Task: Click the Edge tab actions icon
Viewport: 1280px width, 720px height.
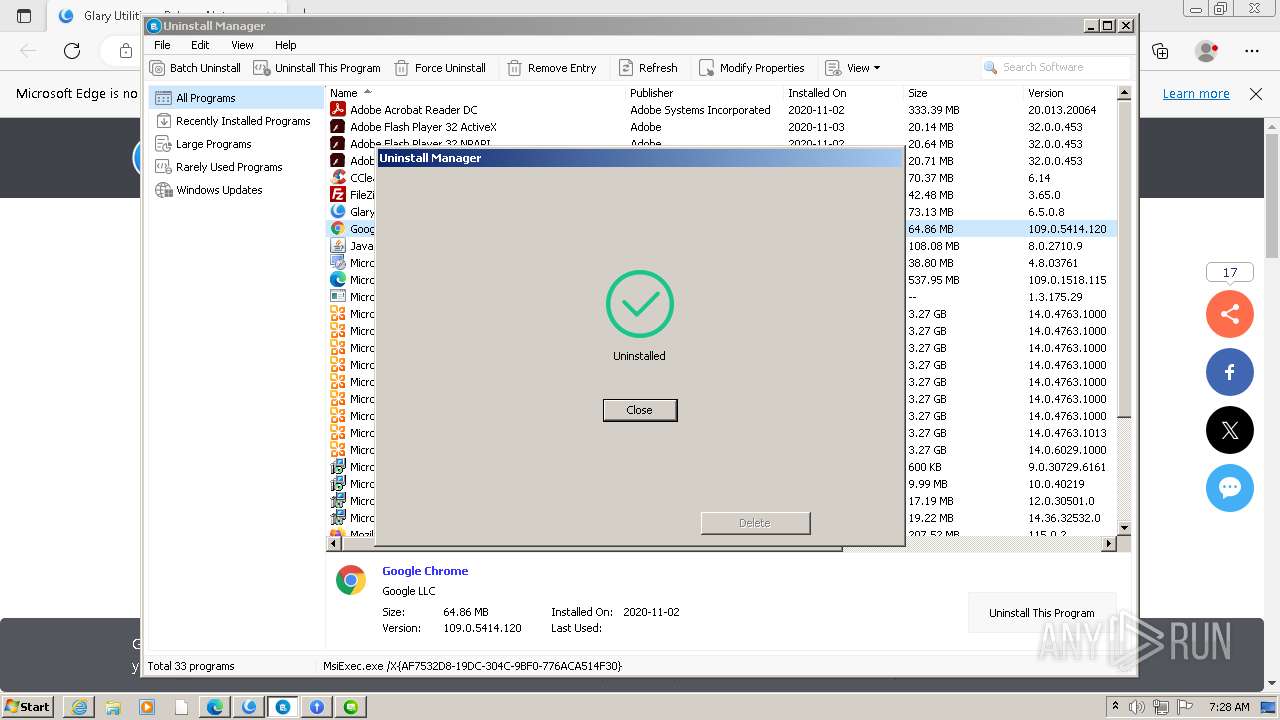Action: click(24, 16)
